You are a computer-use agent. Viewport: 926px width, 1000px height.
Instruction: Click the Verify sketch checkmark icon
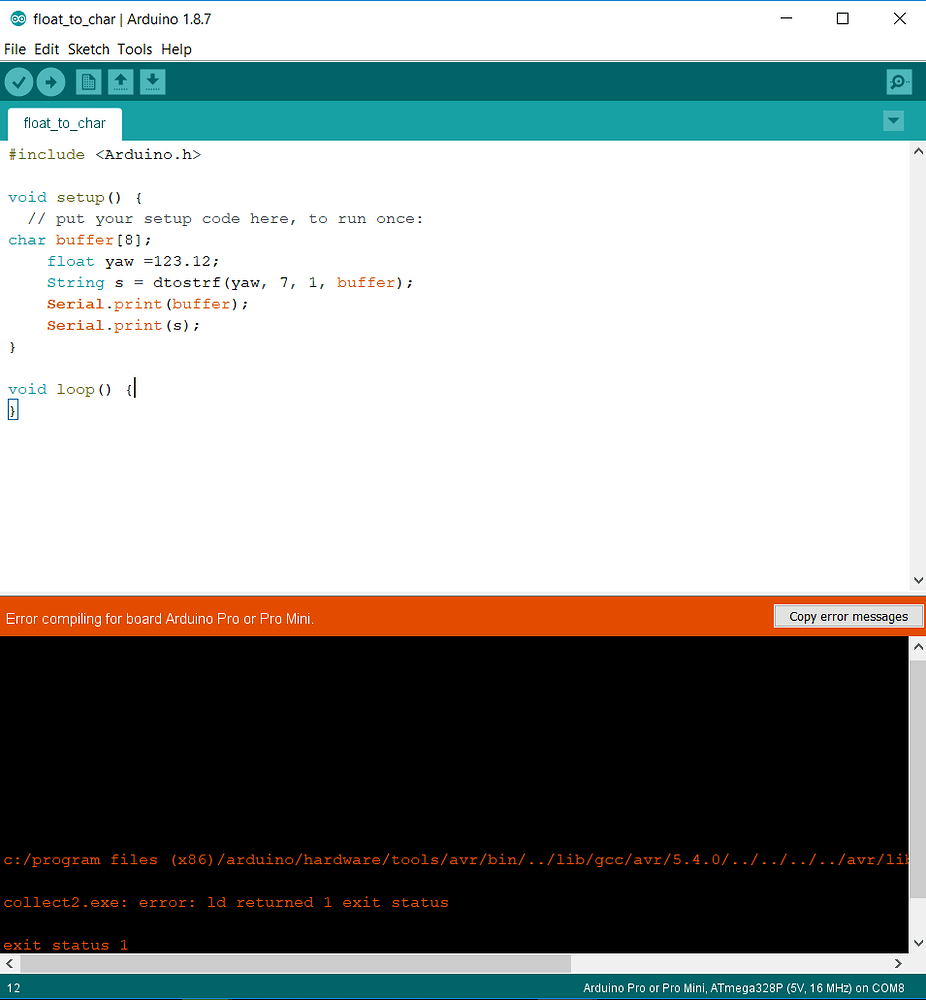(x=18, y=81)
